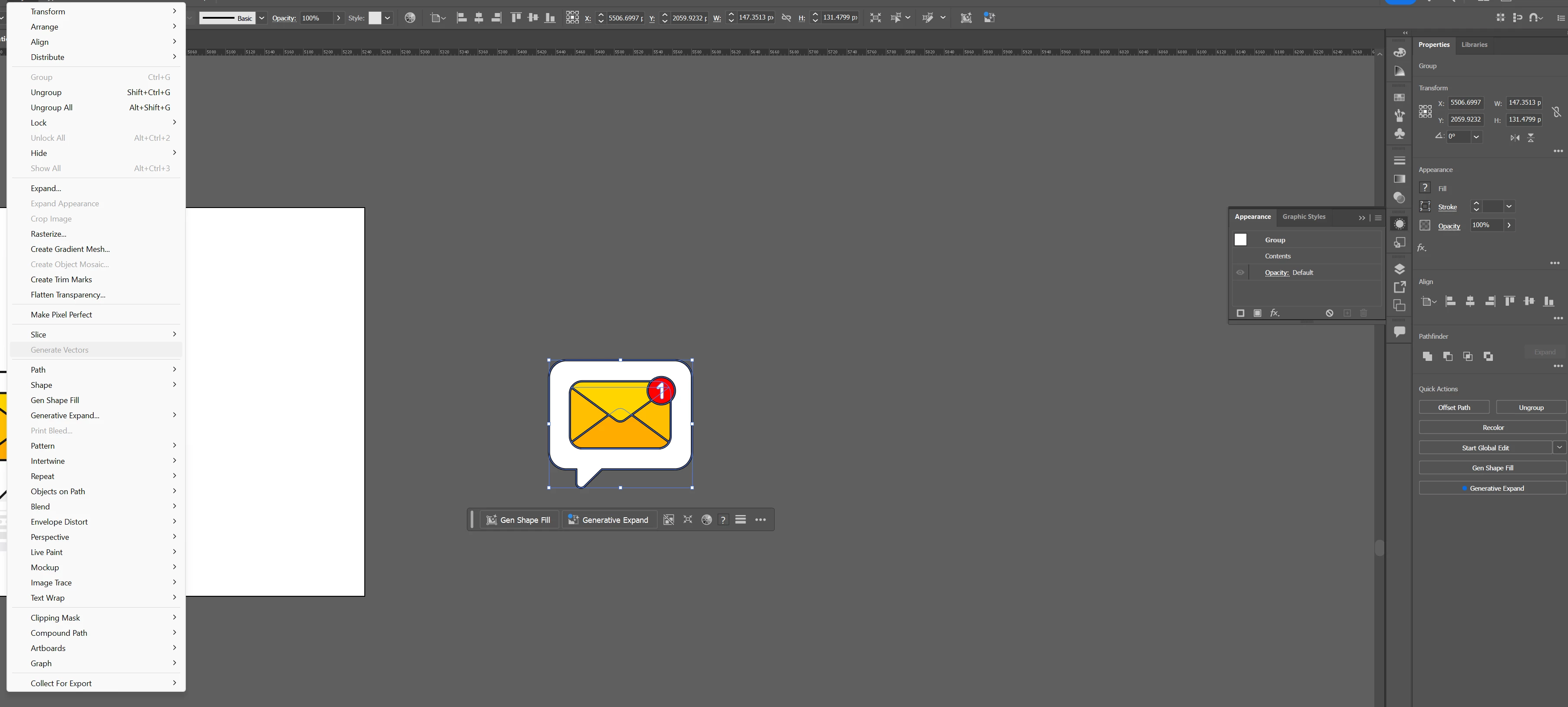The height and width of the screenshot is (707, 1568).
Task: Click the Recolor Artwork wheel in control bar
Action: click(409, 18)
